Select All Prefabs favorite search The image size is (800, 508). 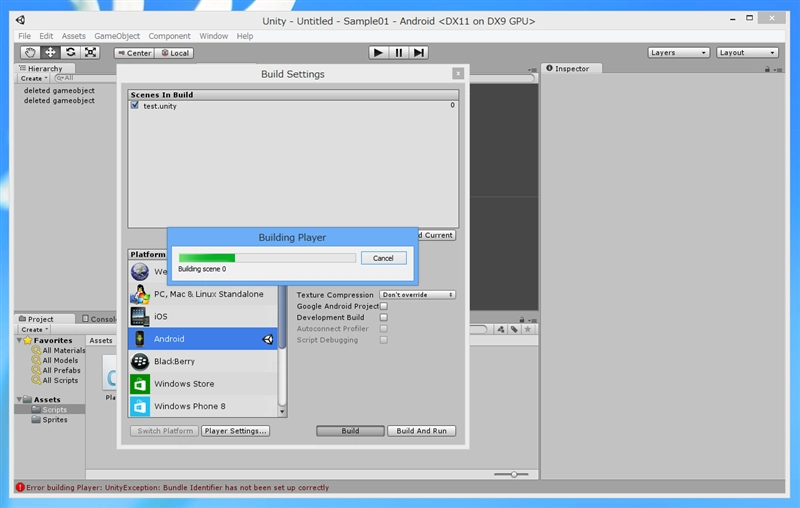pos(56,370)
